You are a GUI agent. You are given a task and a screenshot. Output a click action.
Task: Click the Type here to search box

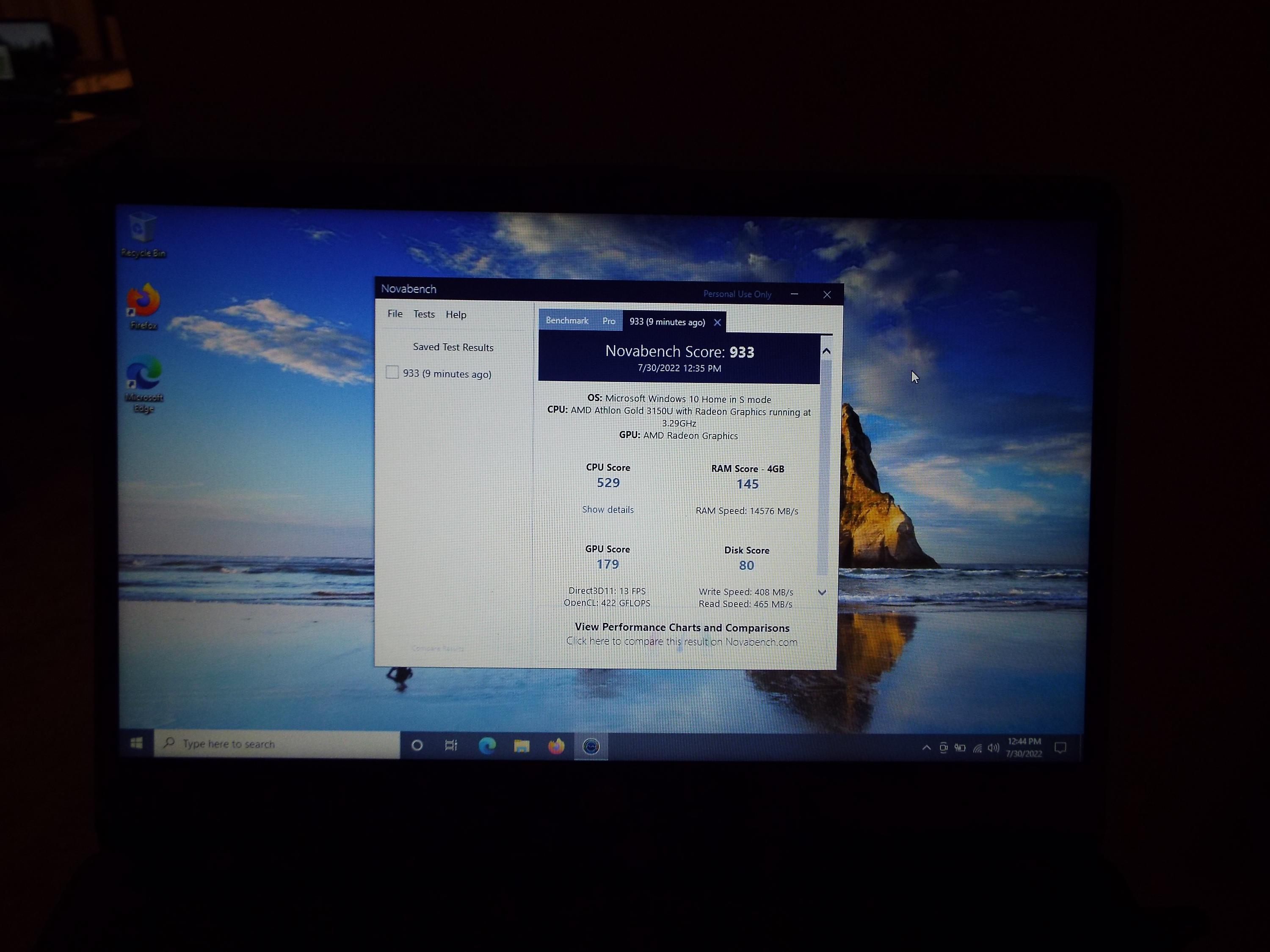pyautogui.click(x=277, y=744)
